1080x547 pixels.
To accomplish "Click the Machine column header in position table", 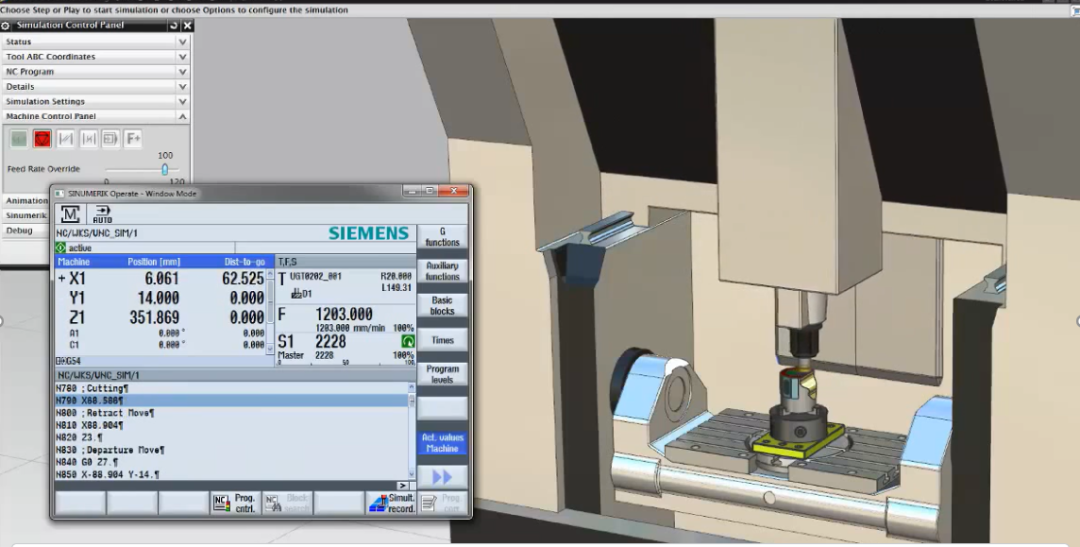I will pyautogui.click(x=74, y=262).
